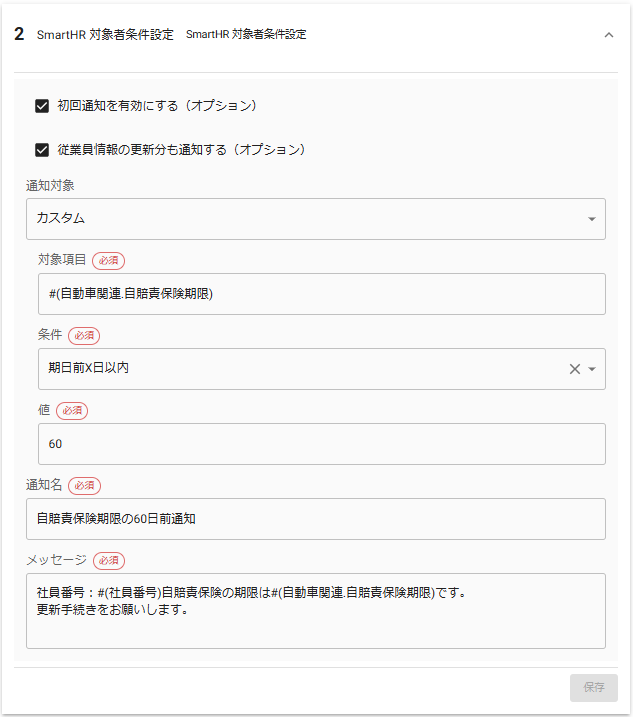Click the 期日前X日以内 selected value
Screen dimensions: 633x717
[x=88, y=368]
